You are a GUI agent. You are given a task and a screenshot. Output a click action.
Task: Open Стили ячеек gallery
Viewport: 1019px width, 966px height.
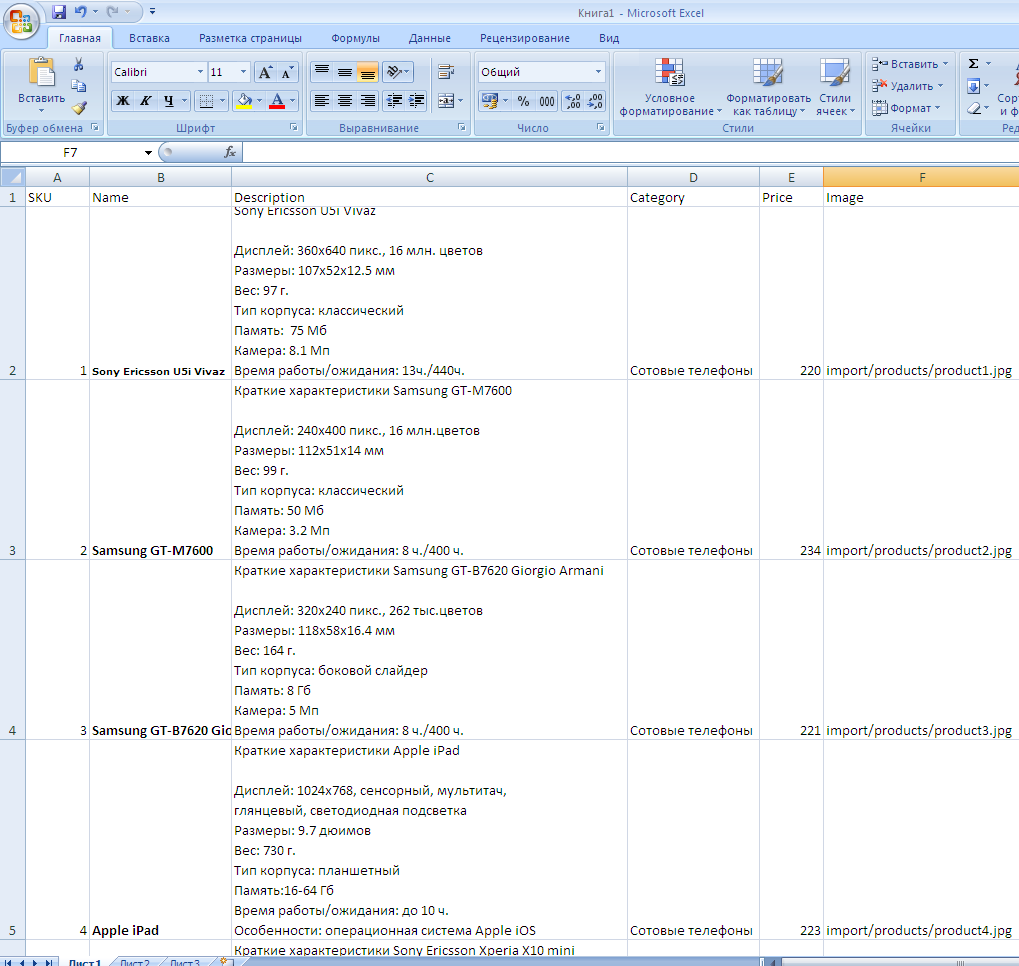[x=835, y=87]
